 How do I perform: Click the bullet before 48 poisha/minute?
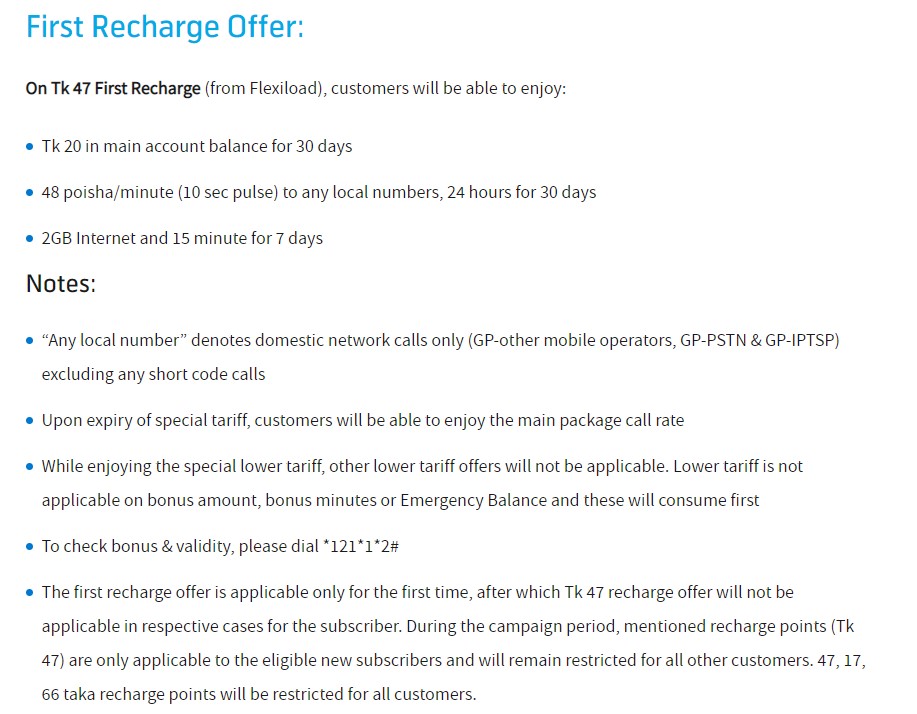click(30, 192)
